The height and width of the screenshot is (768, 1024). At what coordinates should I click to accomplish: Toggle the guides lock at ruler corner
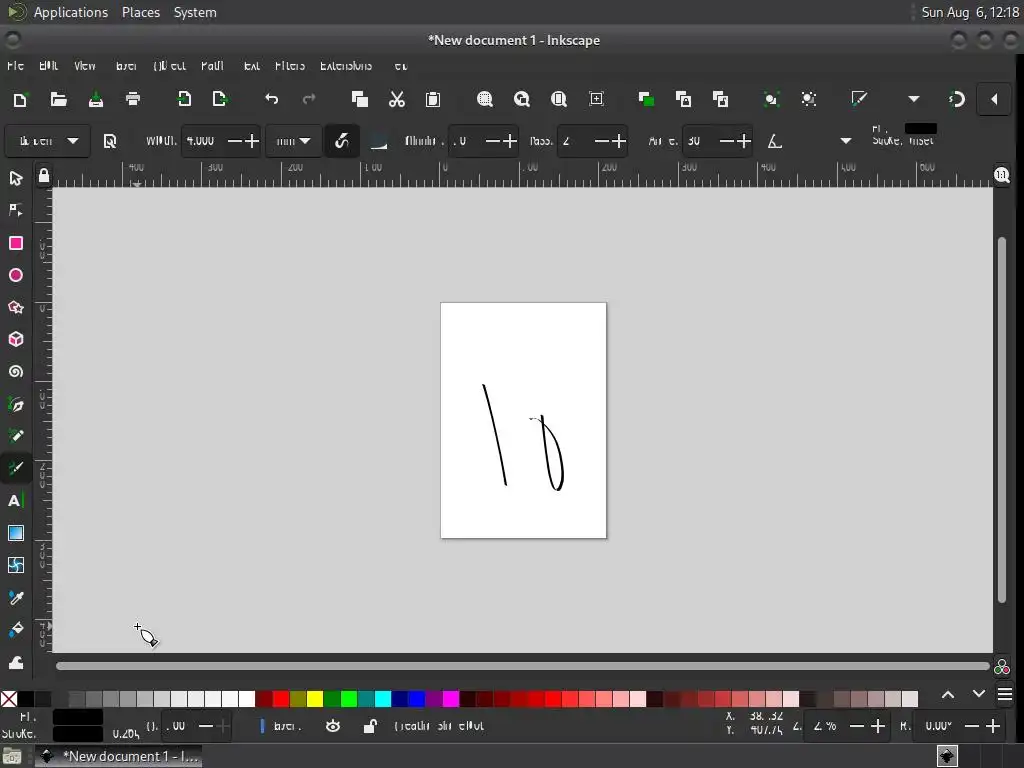pyautogui.click(x=43, y=176)
